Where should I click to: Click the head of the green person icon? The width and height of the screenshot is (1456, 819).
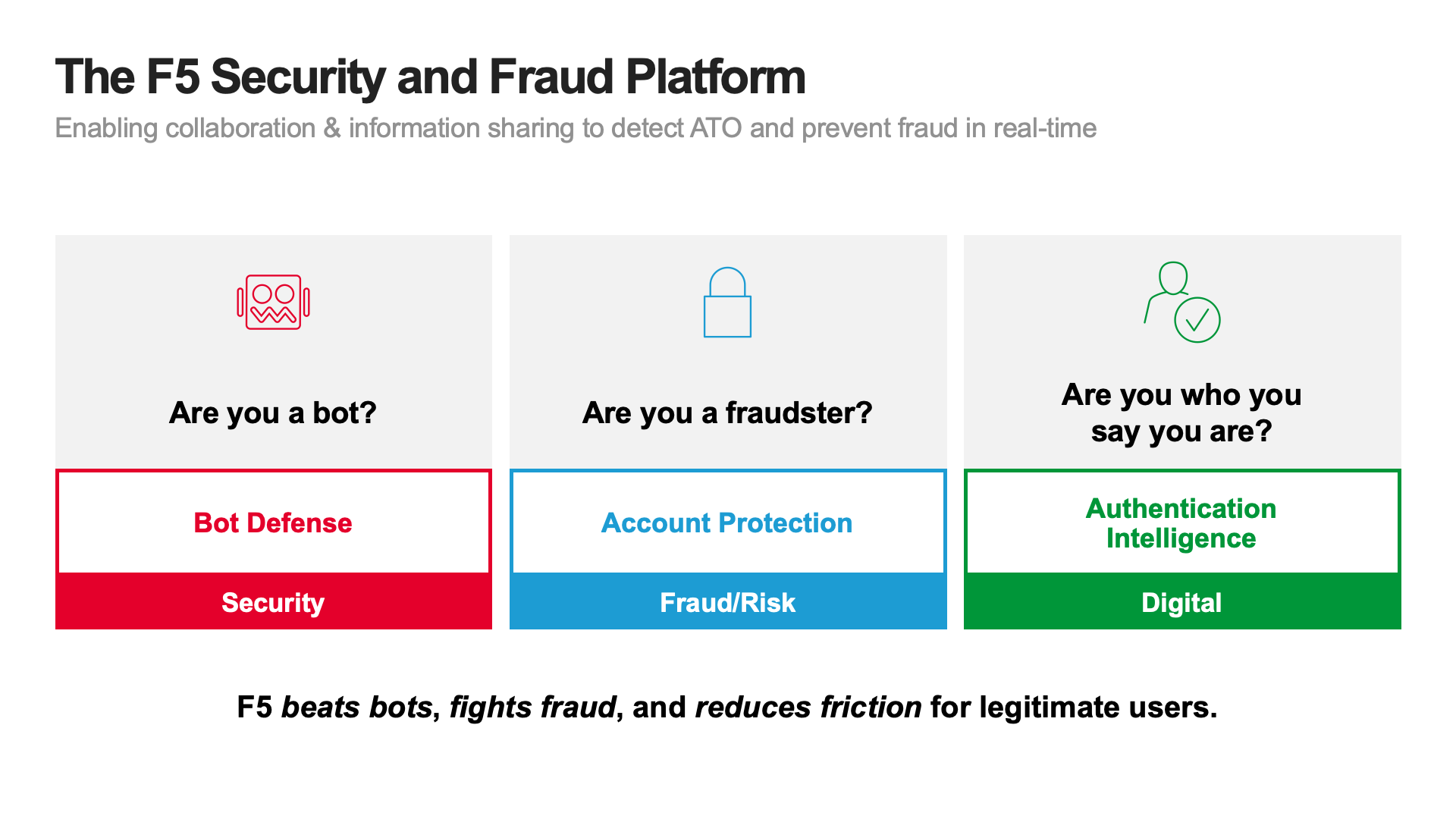tap(1173, 278)
